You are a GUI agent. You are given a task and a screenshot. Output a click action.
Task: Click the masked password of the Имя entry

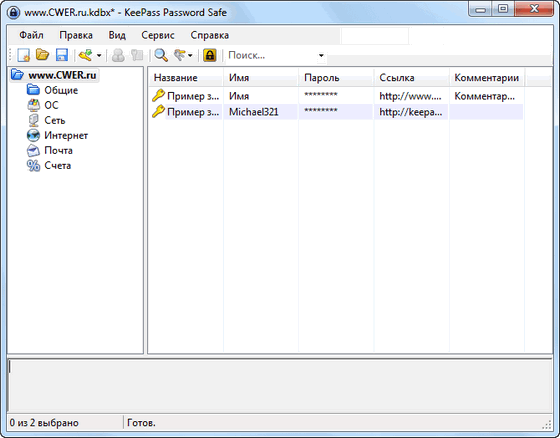click(x=321, y=95)
